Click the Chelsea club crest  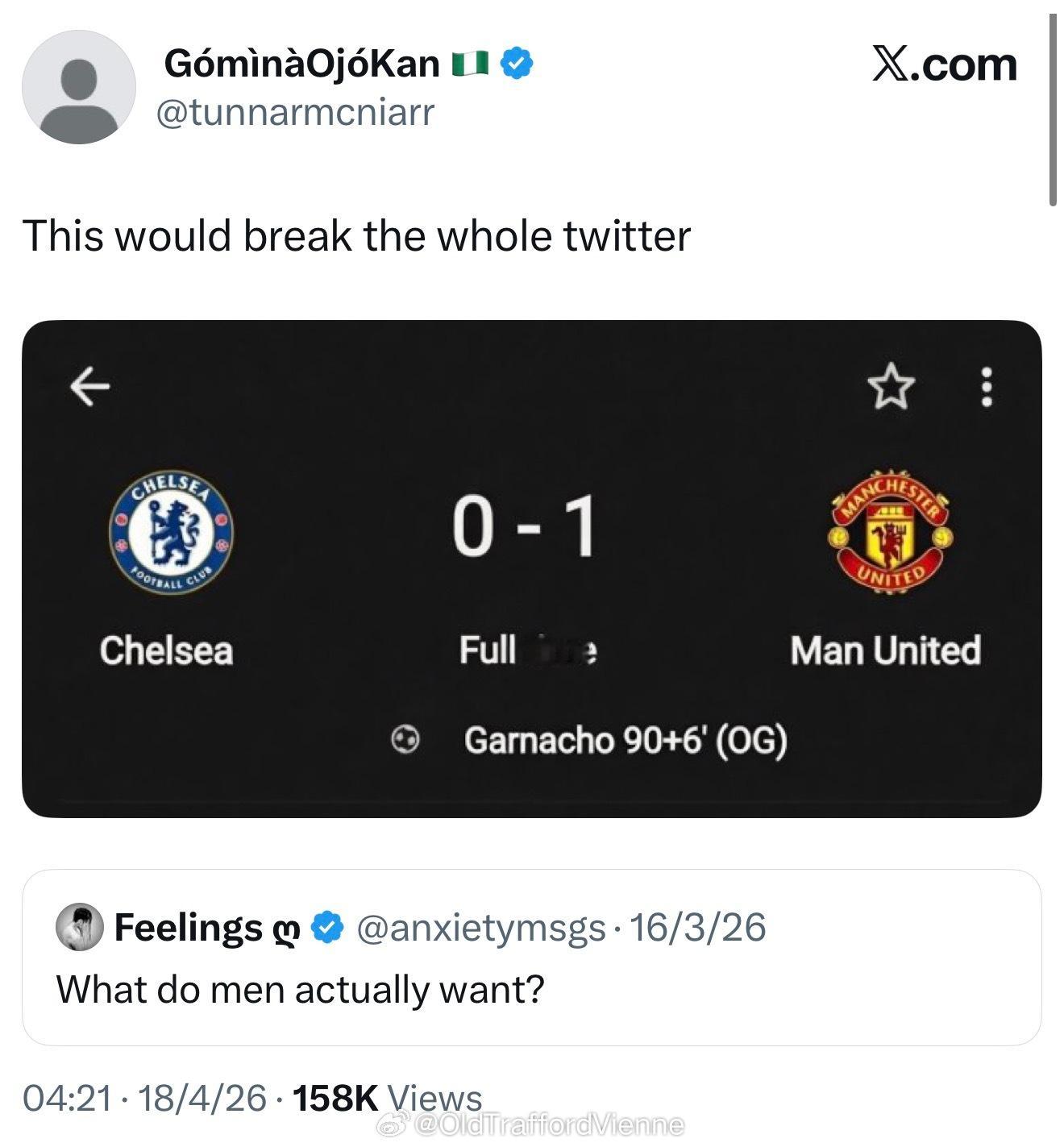[171, 531]
